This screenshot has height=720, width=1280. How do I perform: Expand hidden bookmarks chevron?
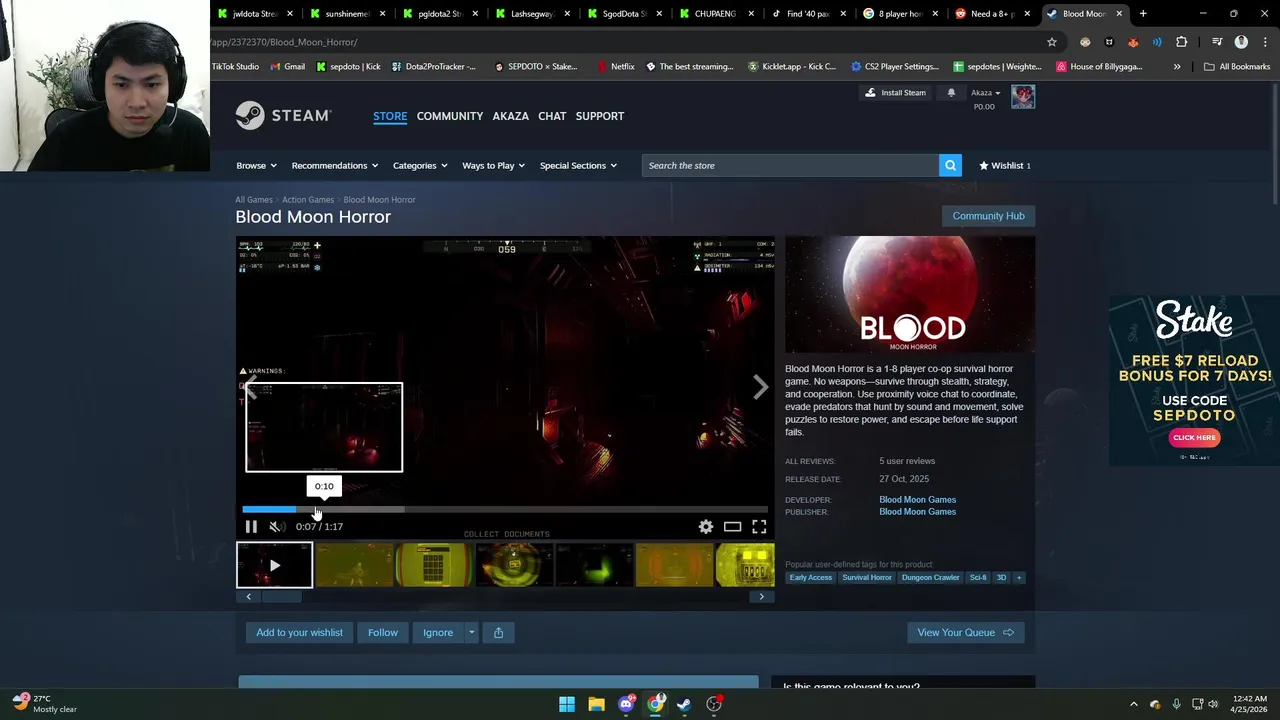pos(1177,67)
